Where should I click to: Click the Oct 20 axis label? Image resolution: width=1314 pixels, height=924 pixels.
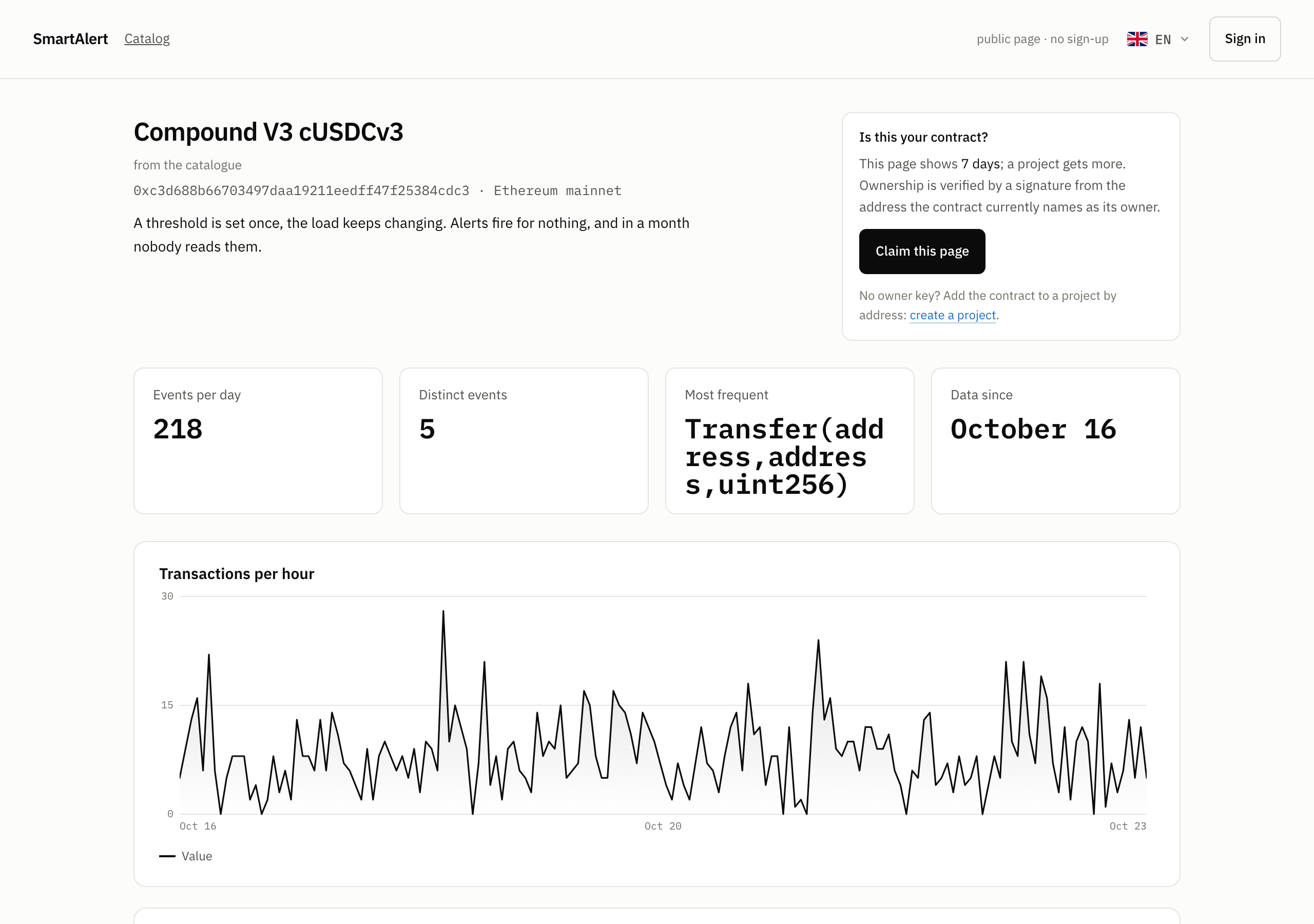click(663, 826)
